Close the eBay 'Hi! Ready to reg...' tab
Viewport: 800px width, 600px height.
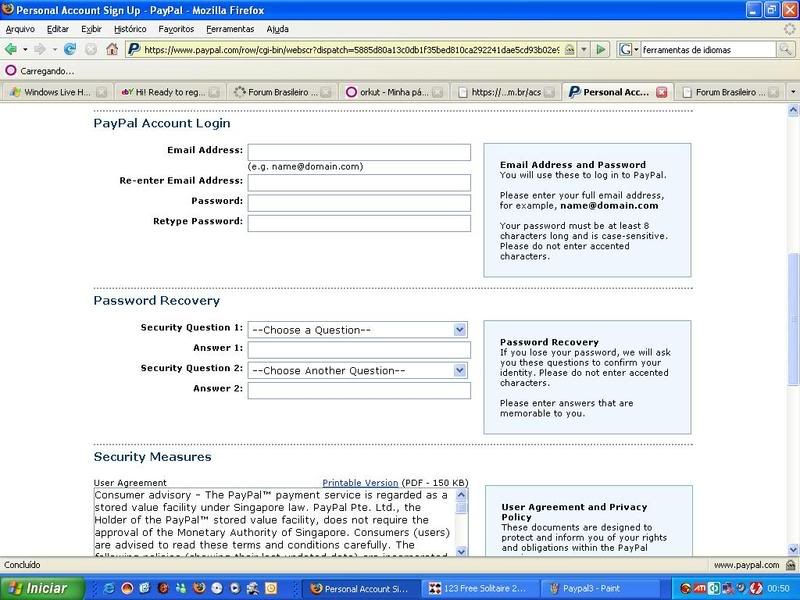click(214, 92)
